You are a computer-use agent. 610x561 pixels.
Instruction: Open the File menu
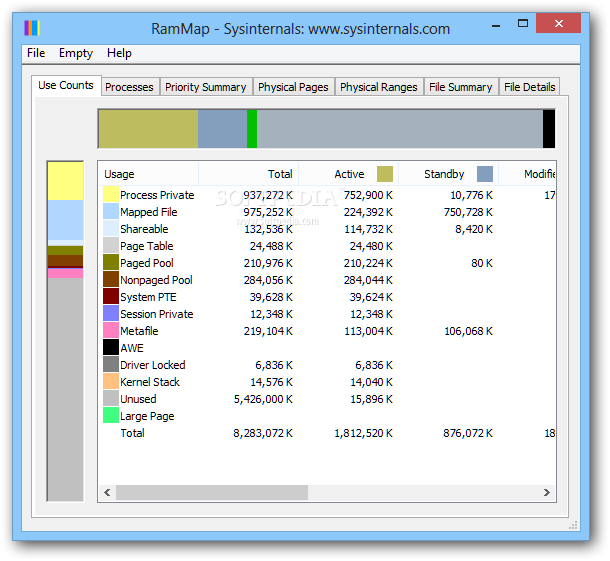point(36,53)
